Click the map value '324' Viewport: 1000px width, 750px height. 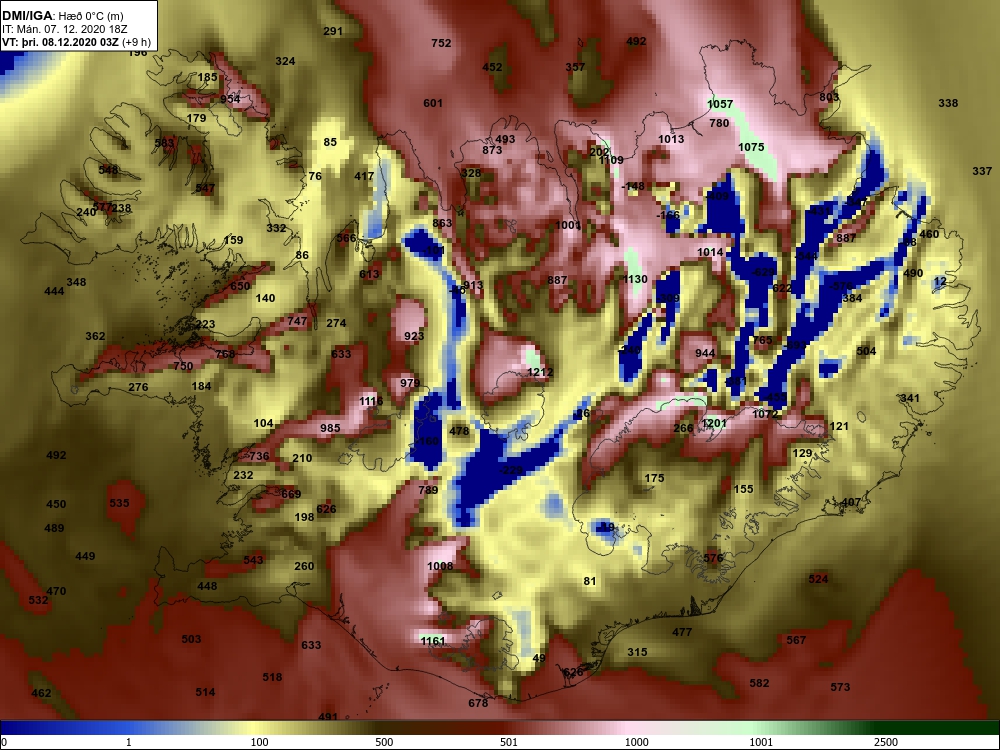(x=285, y=61)
